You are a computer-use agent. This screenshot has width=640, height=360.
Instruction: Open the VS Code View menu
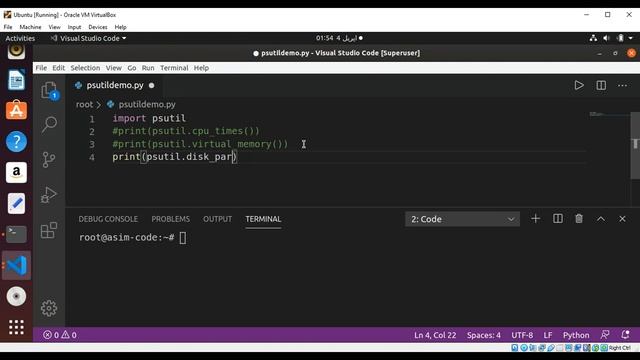coord(113,68)
